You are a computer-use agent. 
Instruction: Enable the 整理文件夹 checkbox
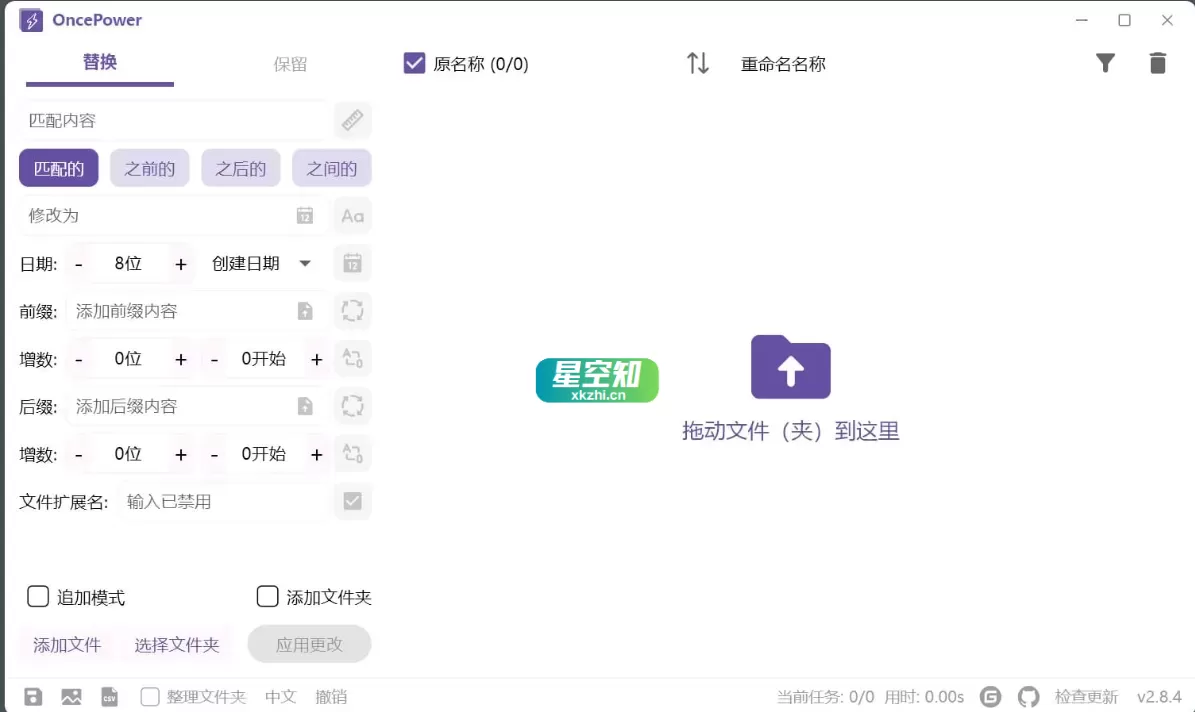tap(151, 696)
